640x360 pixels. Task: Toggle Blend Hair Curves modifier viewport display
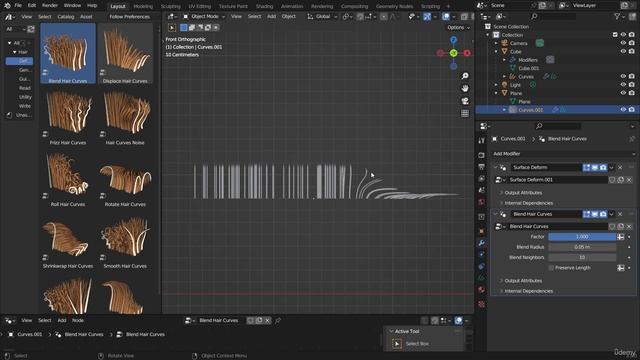click(595, 214)
